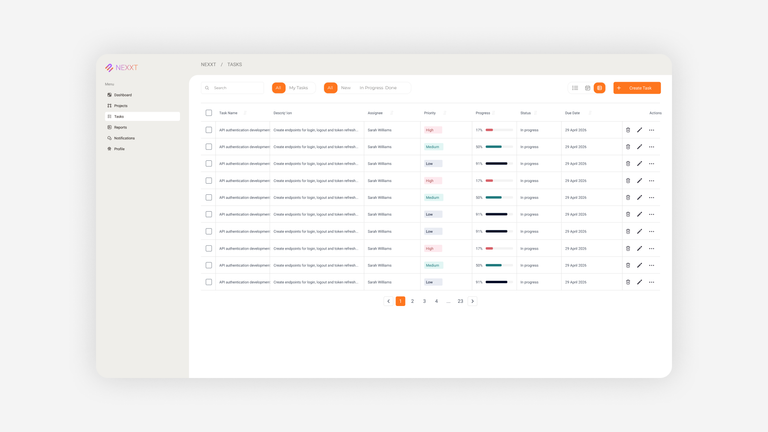Edit the second task using pencil icon
Image resolution: width=768 pixels, height=432 pixels.
click(639, 147)
